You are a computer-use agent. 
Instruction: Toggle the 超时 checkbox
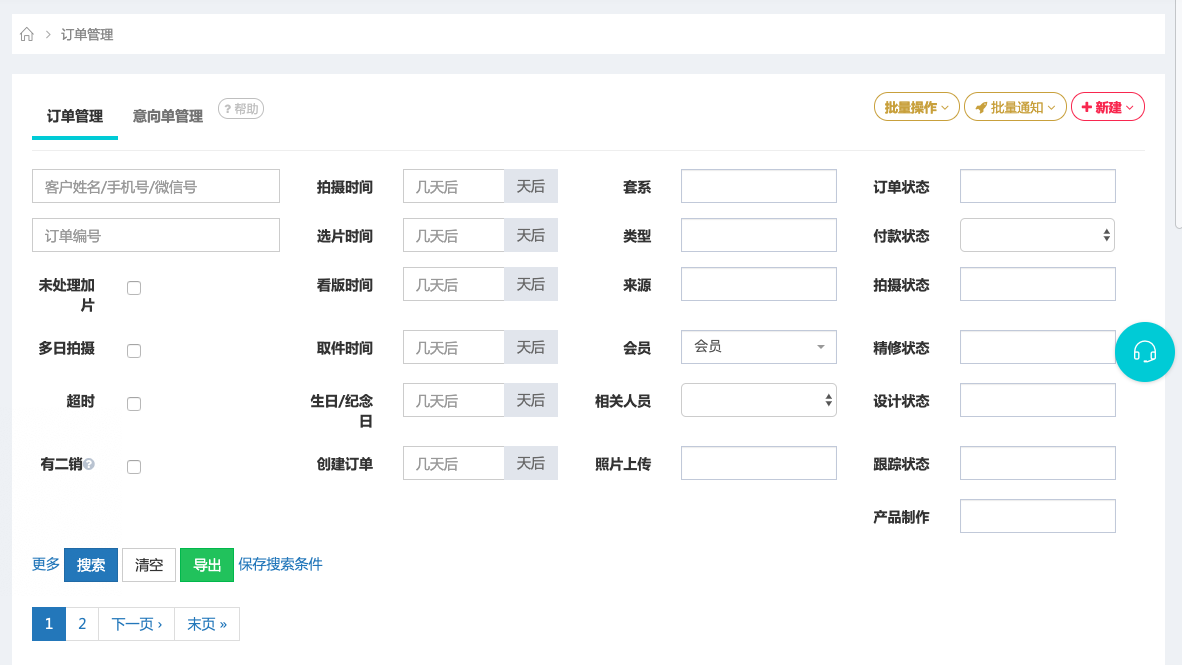tap(133, 403)
